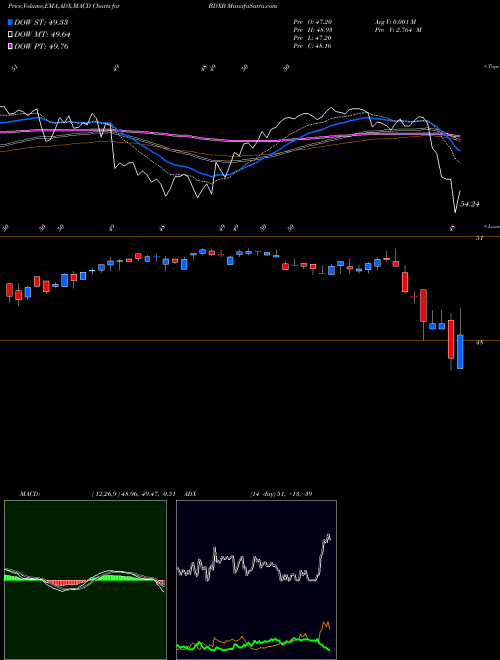Click the 'Pre H: 48.93' value
The image size is (500, 660).
tap(313, 30)
